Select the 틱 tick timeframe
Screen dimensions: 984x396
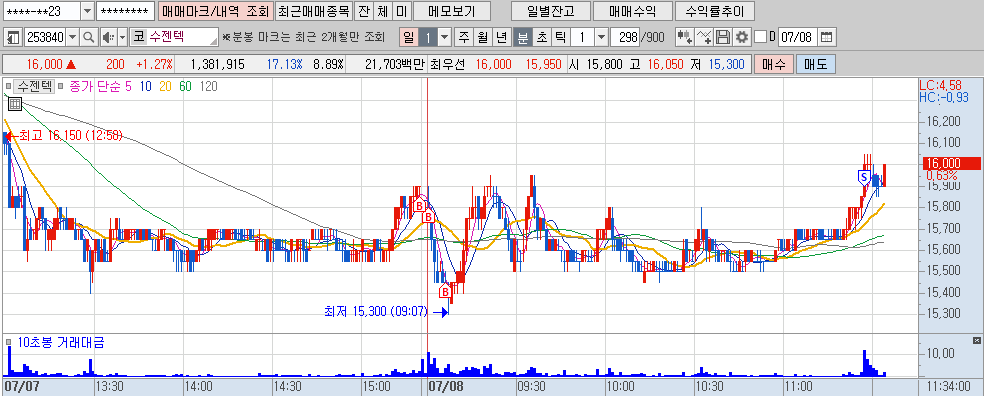[560, 38]
